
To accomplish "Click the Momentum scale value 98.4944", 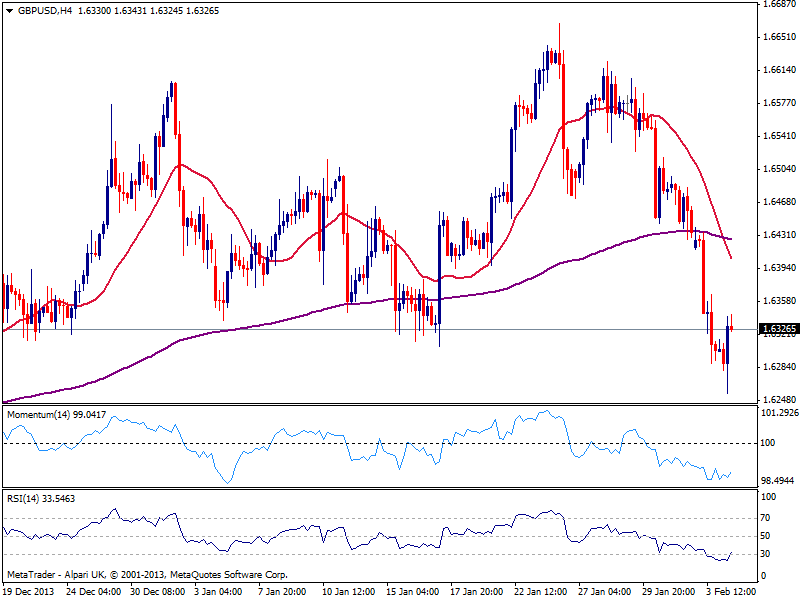I will (778, 481).
